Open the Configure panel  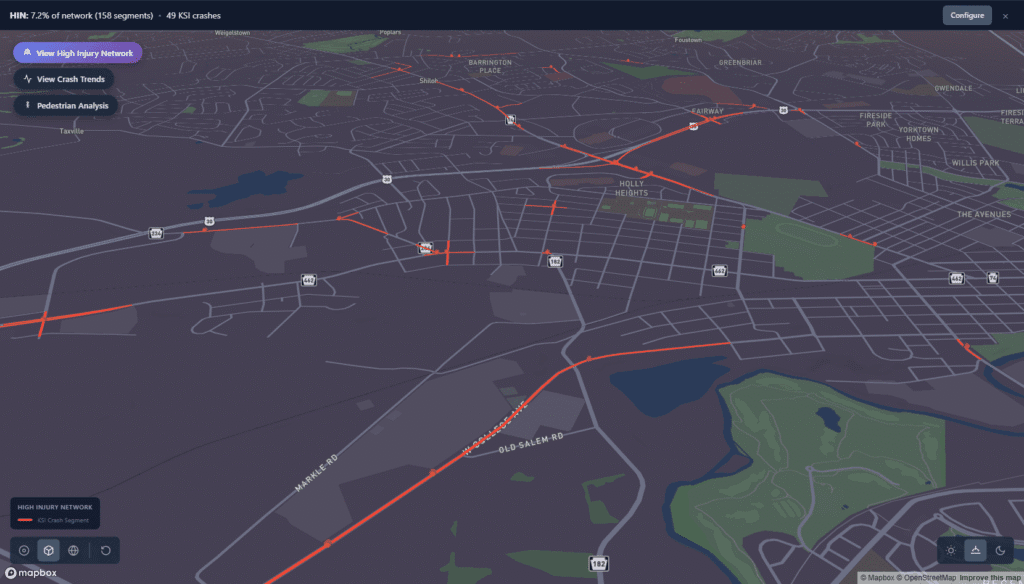967,15
